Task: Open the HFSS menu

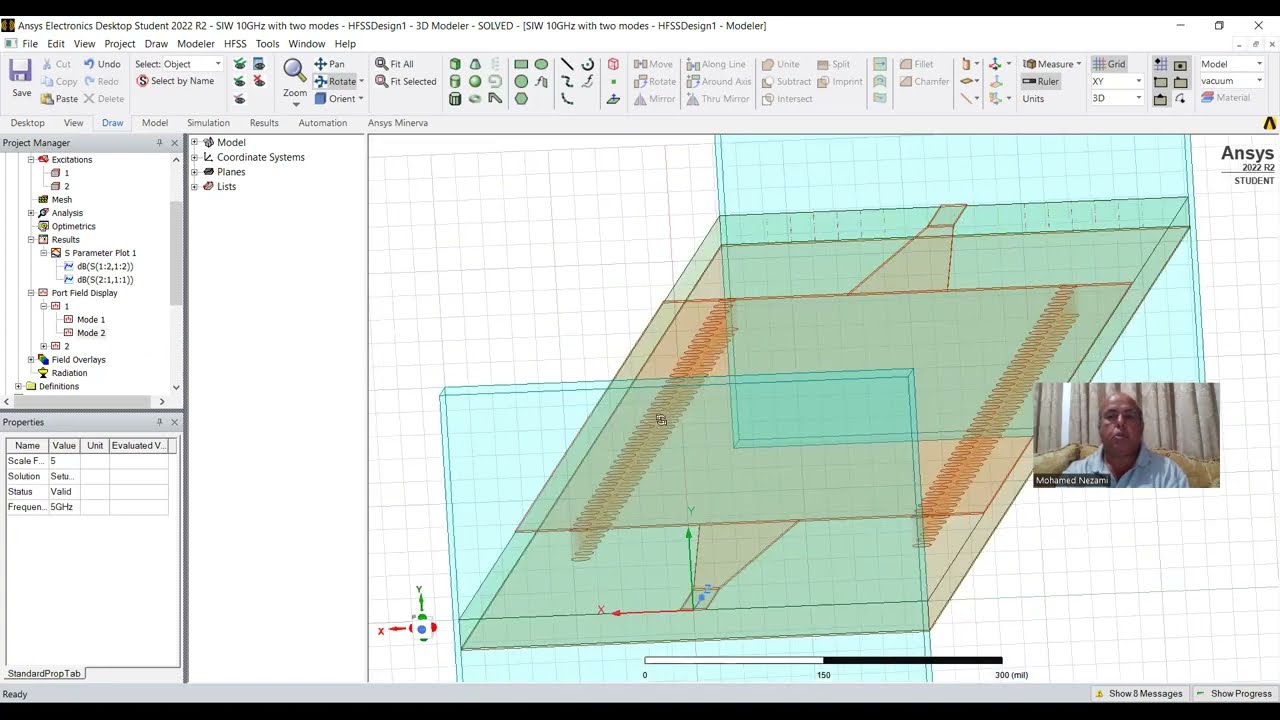Action: (235, 44)
